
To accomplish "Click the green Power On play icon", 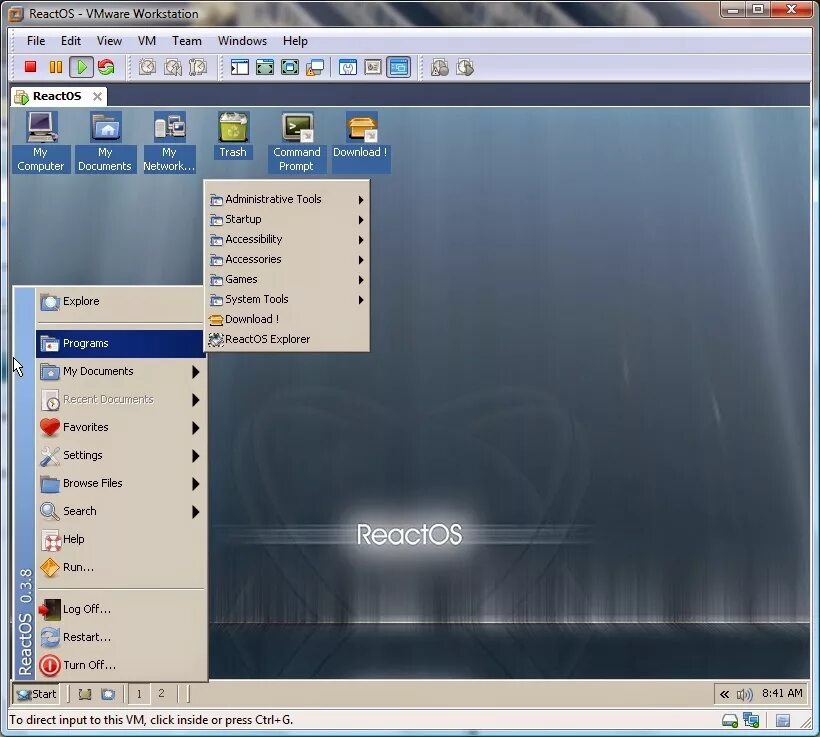I will coord(82,67).
